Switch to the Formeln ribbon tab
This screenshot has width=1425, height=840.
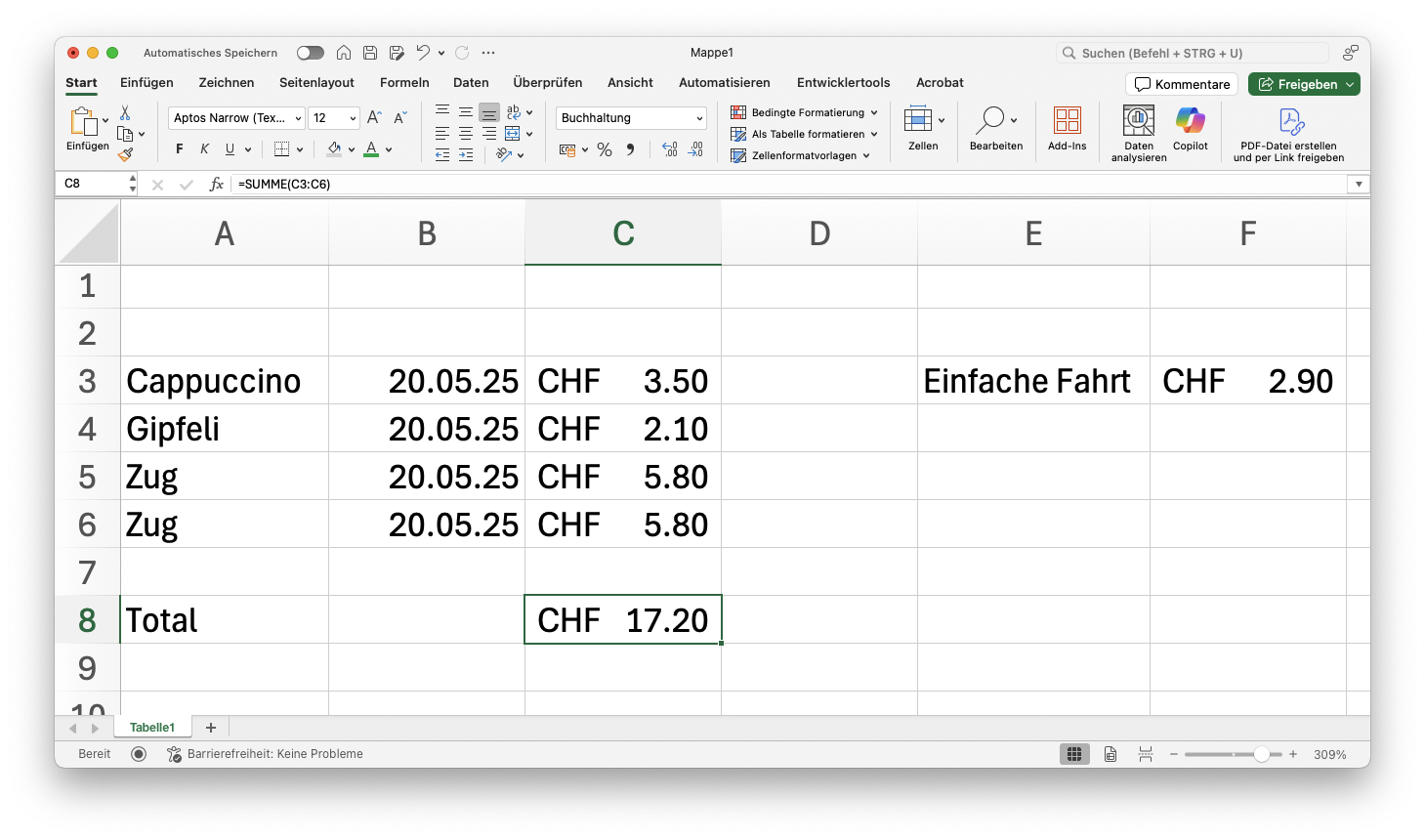pos(404,83)
